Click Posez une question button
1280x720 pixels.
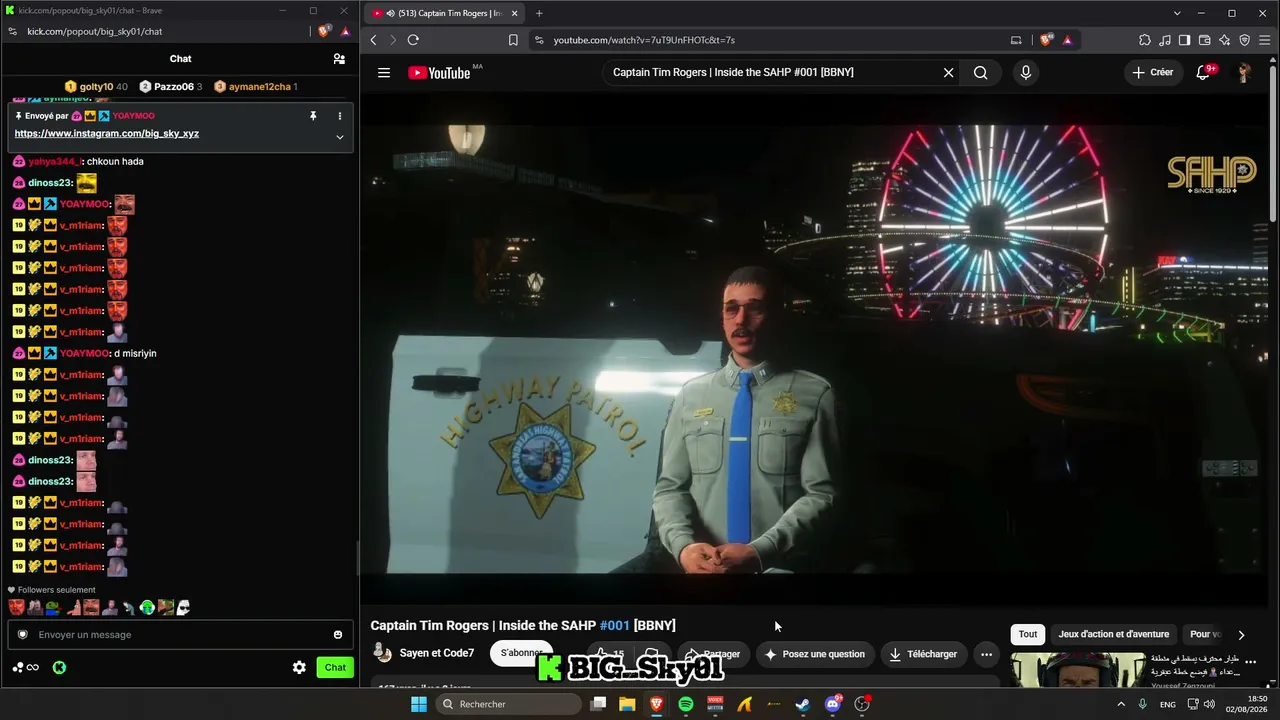[x=815, y=654]
